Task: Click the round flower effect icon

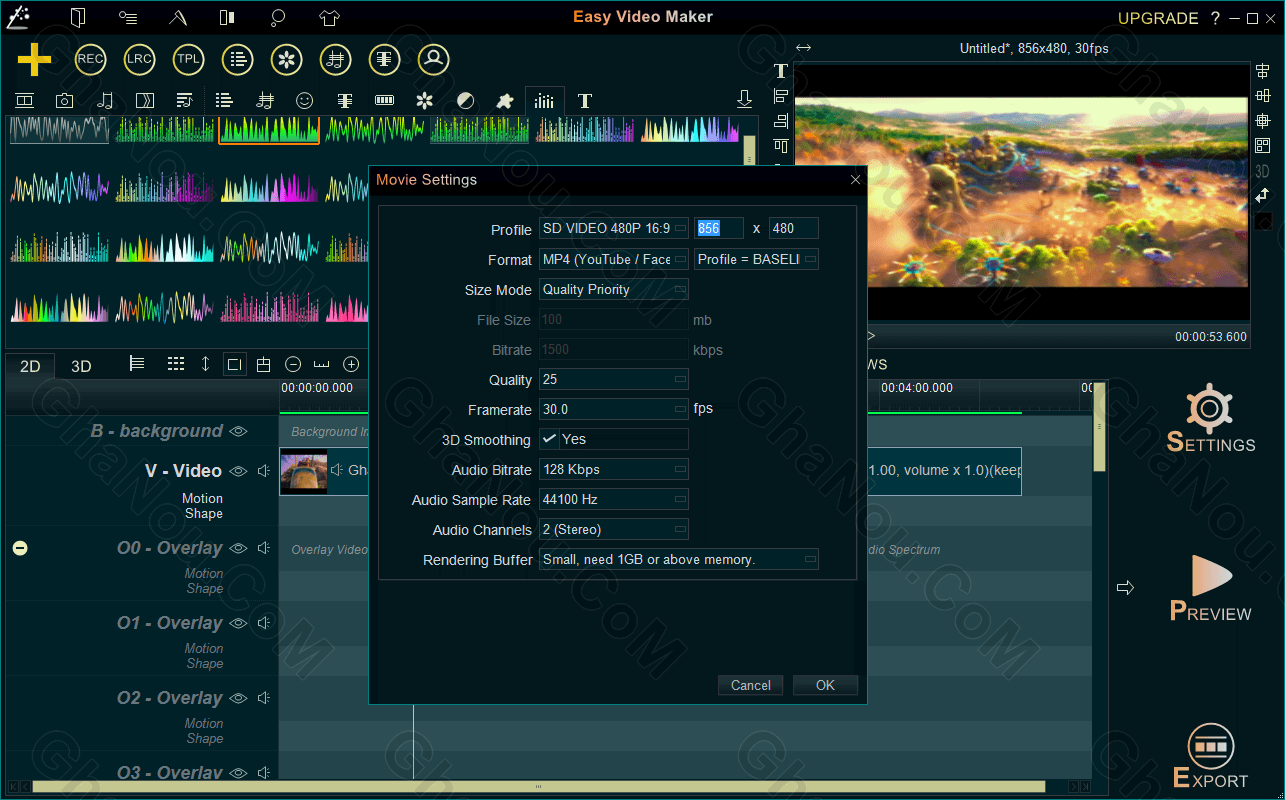Action: click(x=287, y=59)
